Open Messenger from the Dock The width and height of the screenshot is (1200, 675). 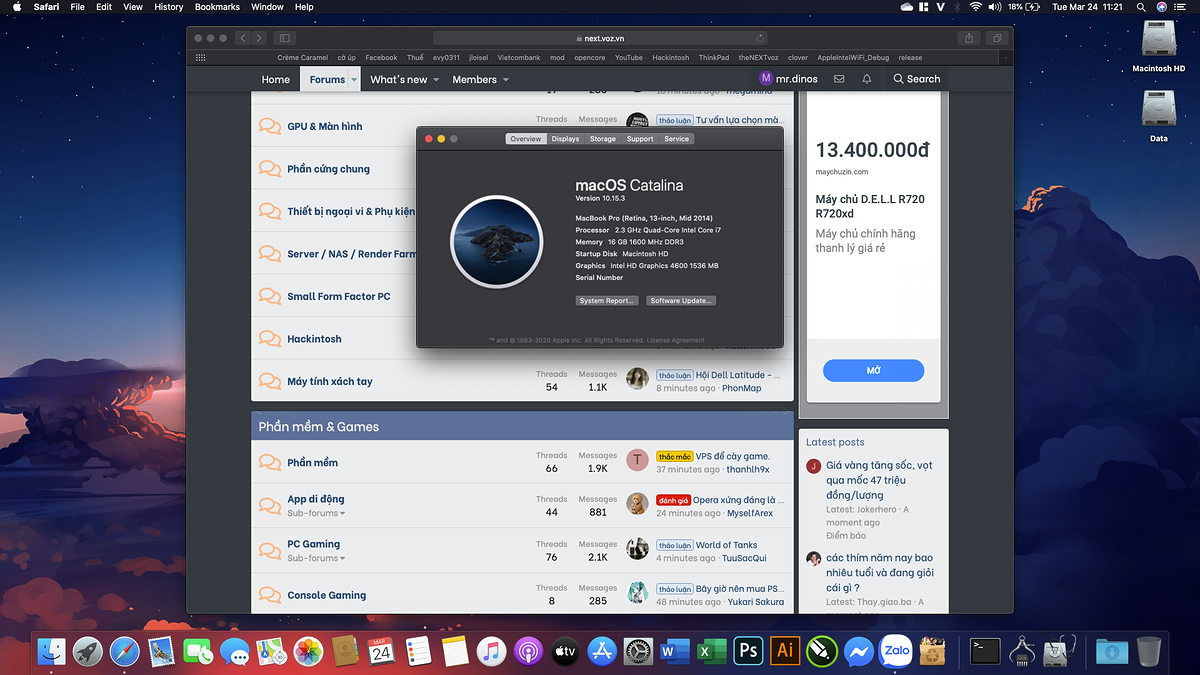click(858, 651)
